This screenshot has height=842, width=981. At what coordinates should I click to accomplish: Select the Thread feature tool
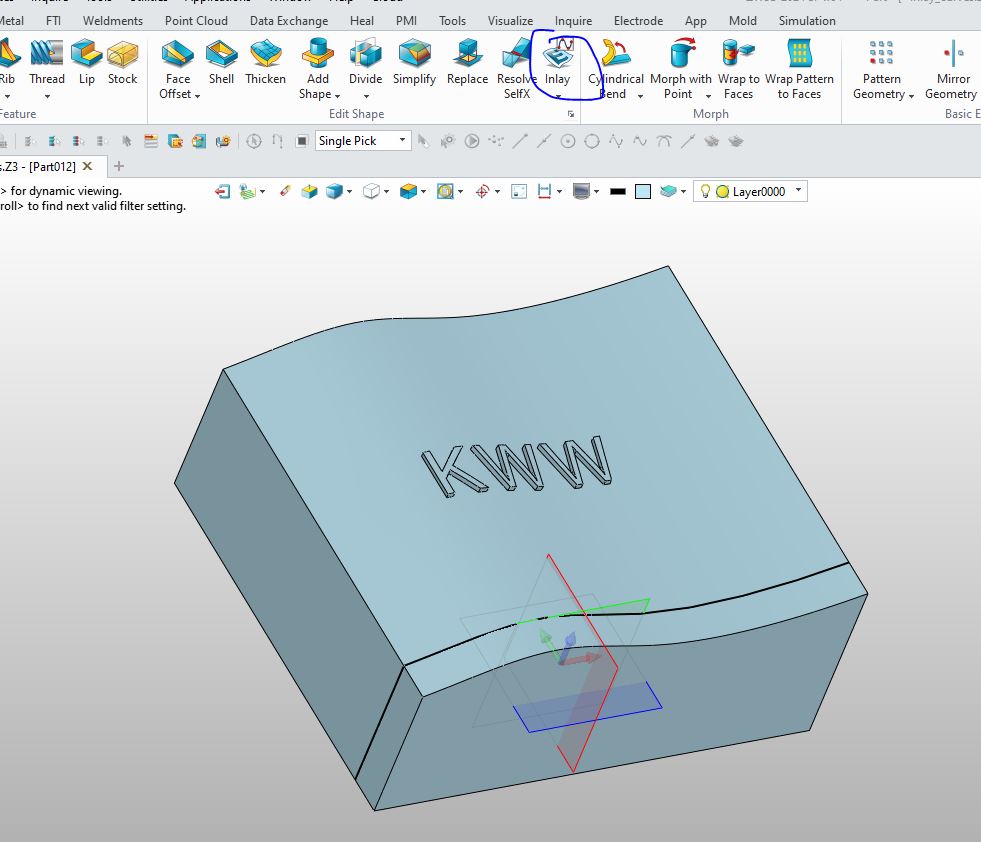pyautogui.click(x=47, y=61)
